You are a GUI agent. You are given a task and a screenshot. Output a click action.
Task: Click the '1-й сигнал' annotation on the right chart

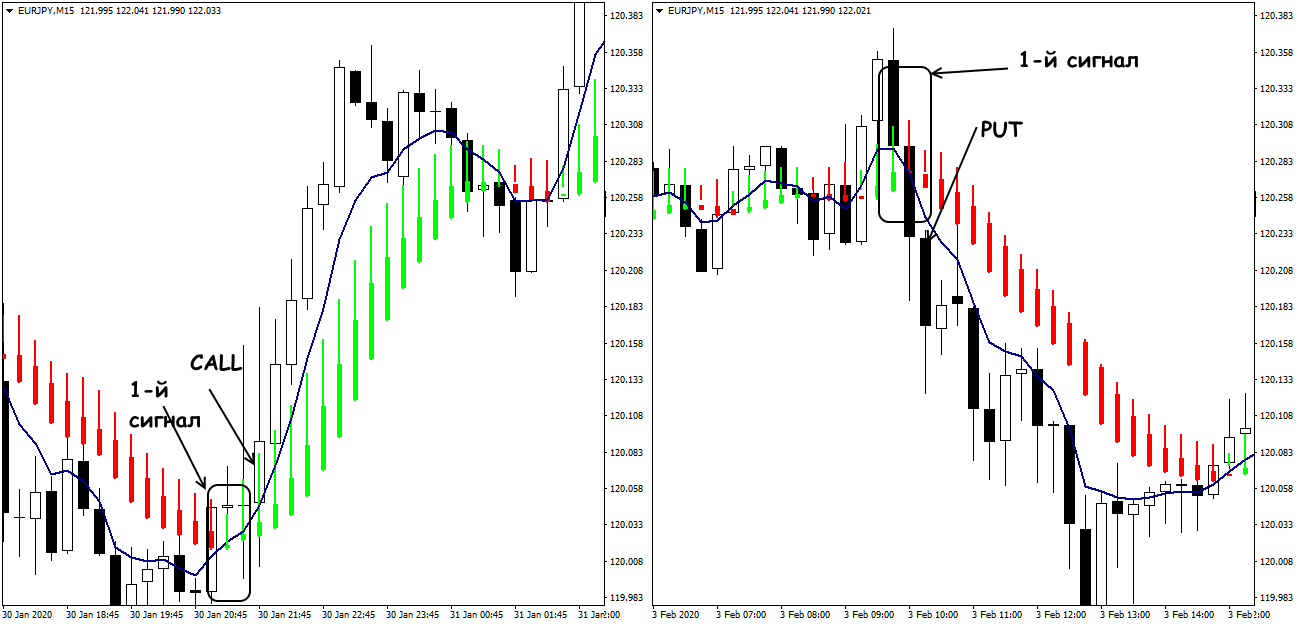click(1077, 60)
